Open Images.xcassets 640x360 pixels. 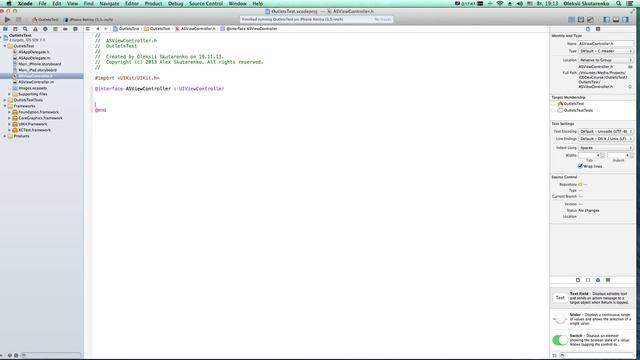pos(32,88)
